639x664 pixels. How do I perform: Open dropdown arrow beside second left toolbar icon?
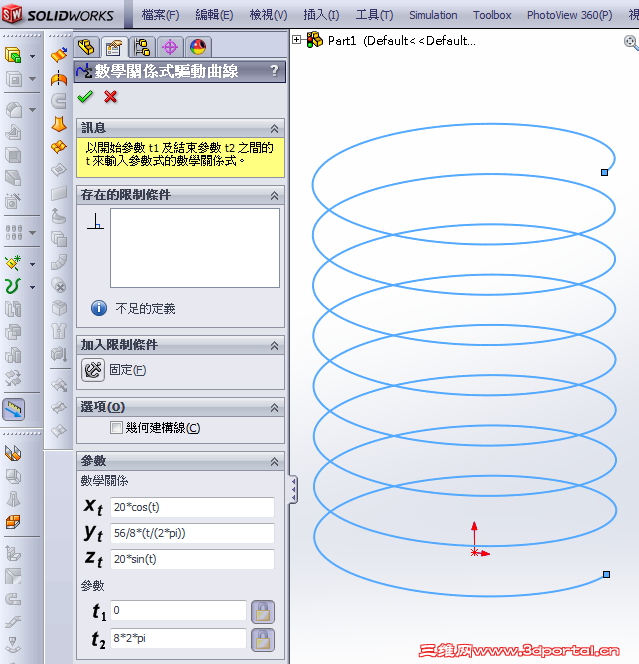32,79
